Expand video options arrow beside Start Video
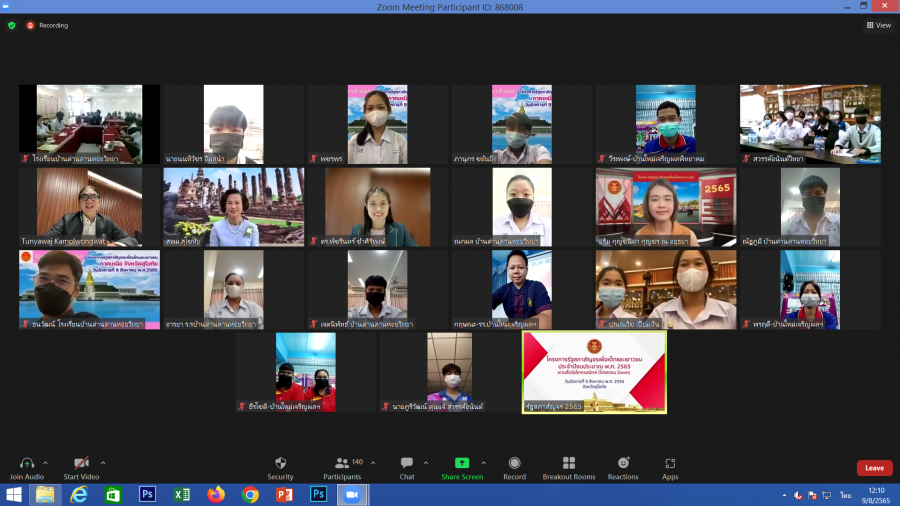 [x=103, y=462]
